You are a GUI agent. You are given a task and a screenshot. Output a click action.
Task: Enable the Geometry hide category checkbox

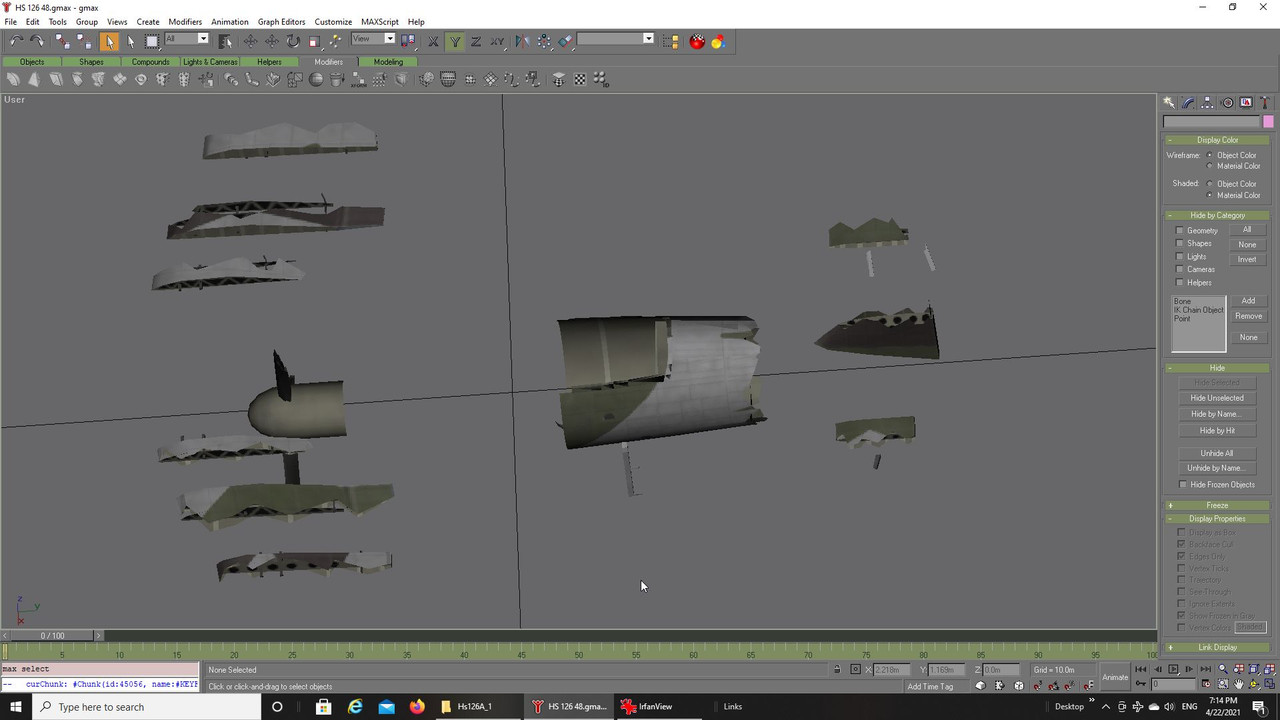1180,231
